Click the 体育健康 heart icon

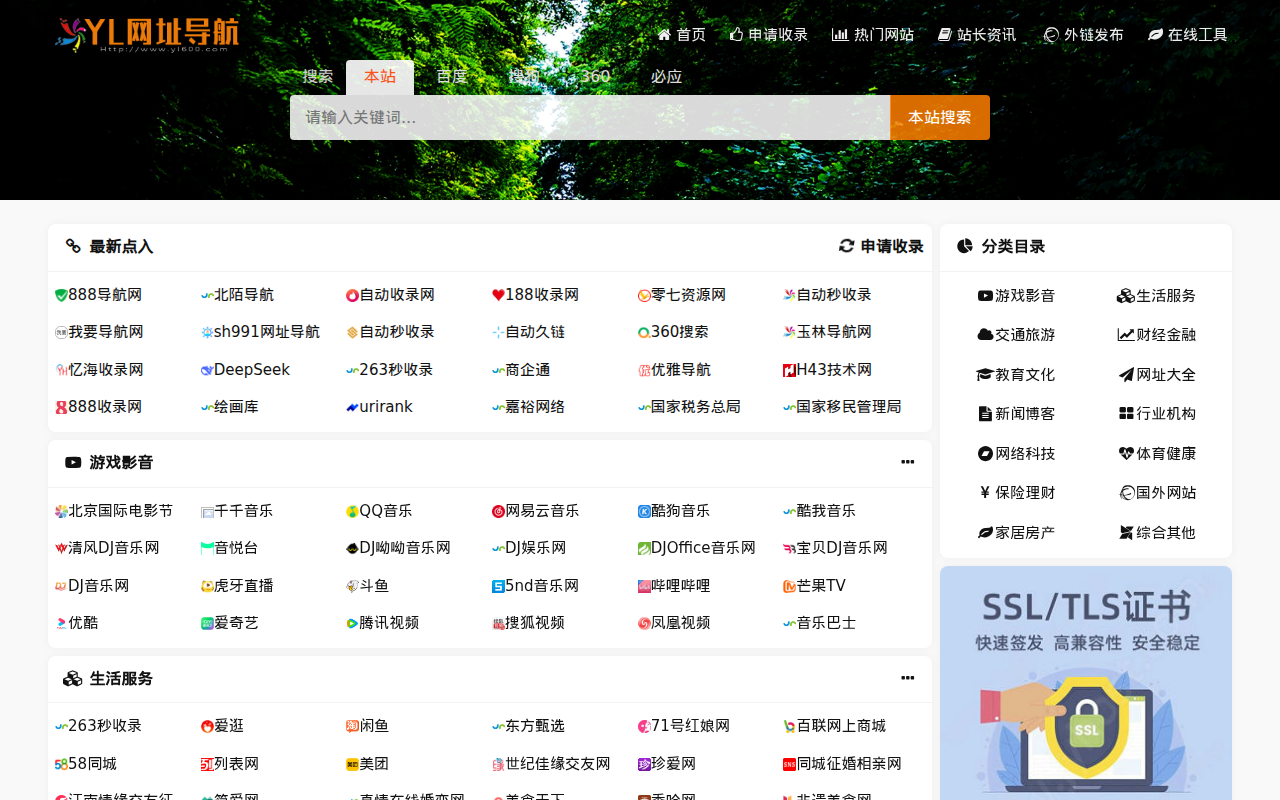pyautogui.click(x=1124, y=453)
